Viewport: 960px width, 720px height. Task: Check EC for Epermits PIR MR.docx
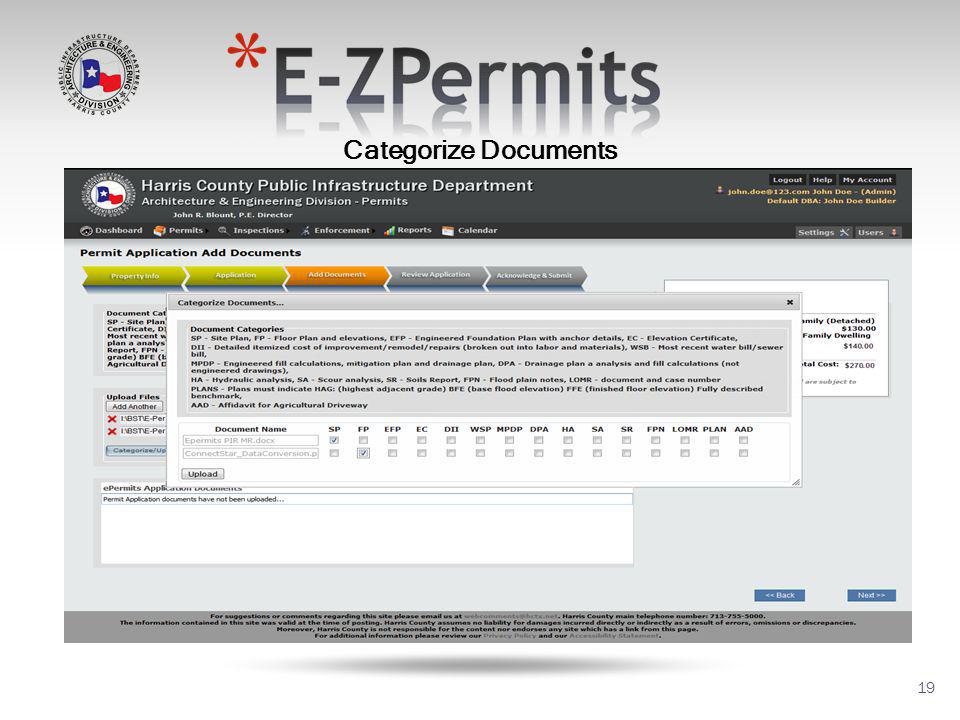[x=422, y=440]
